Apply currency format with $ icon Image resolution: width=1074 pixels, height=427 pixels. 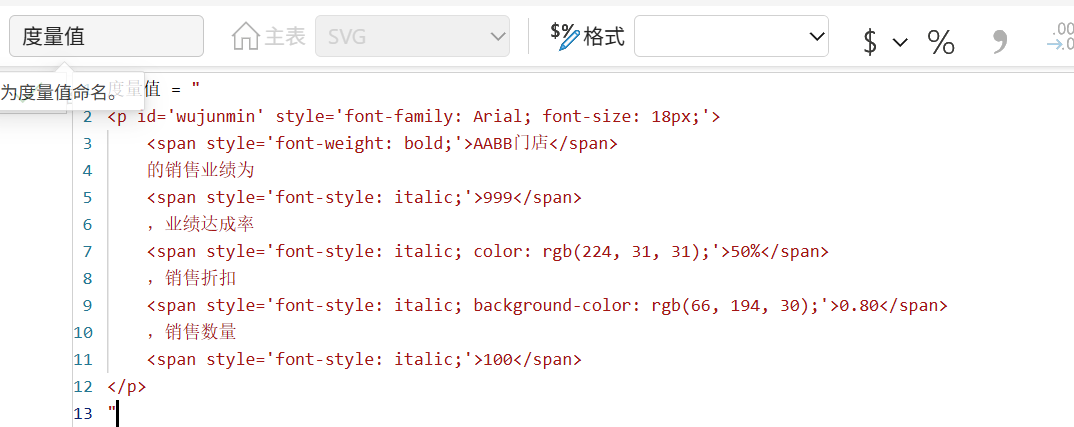click(870, 42)
